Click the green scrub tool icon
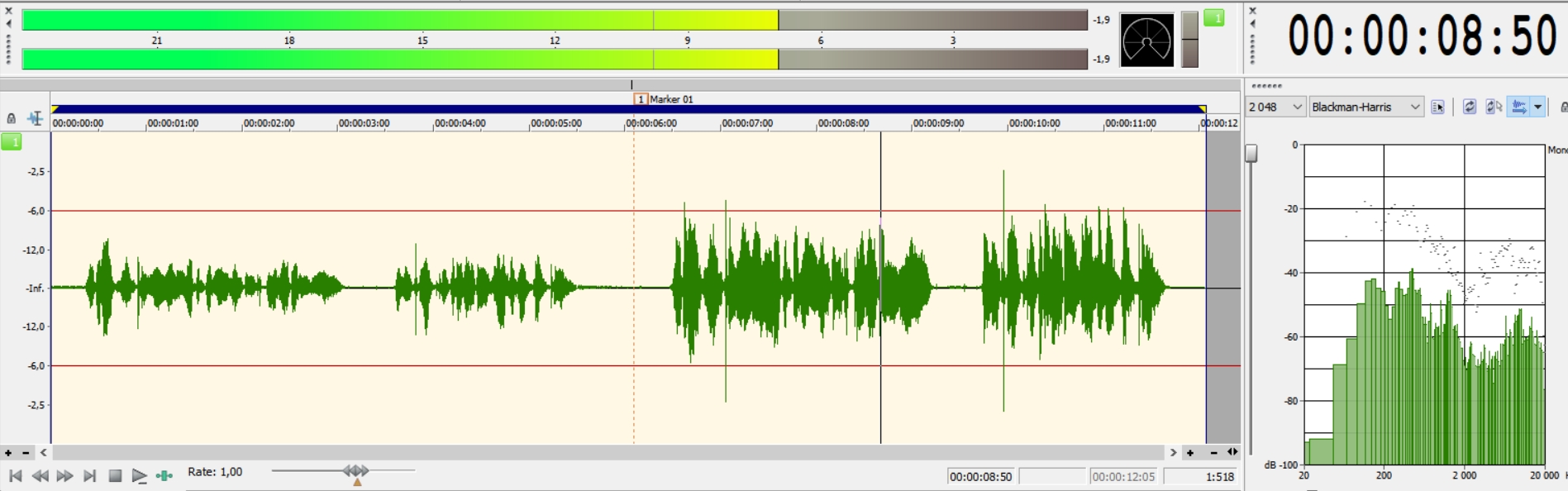 [x=164, y=475]
